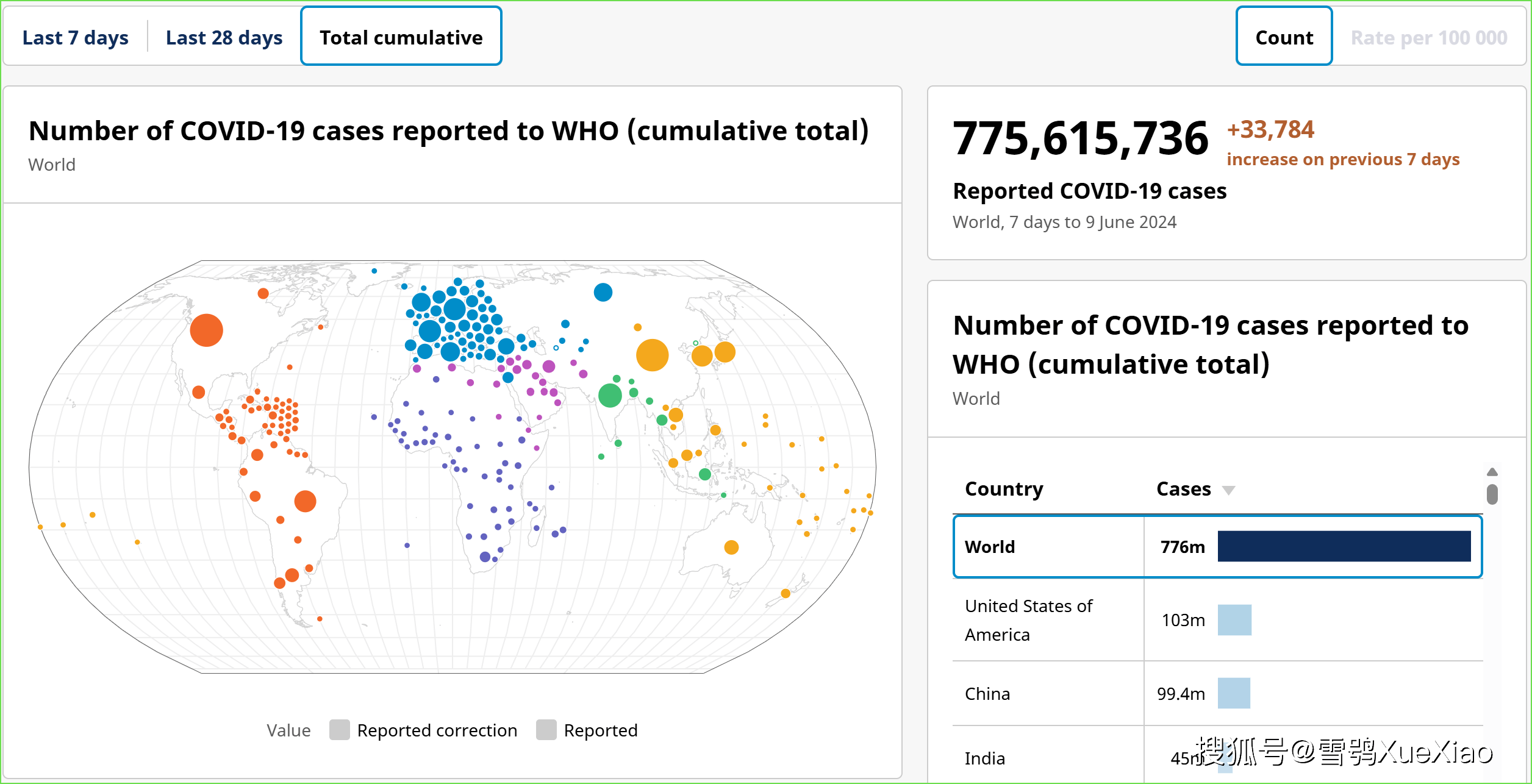
Task: Click the large orange USA bubble
Action: 206,330
